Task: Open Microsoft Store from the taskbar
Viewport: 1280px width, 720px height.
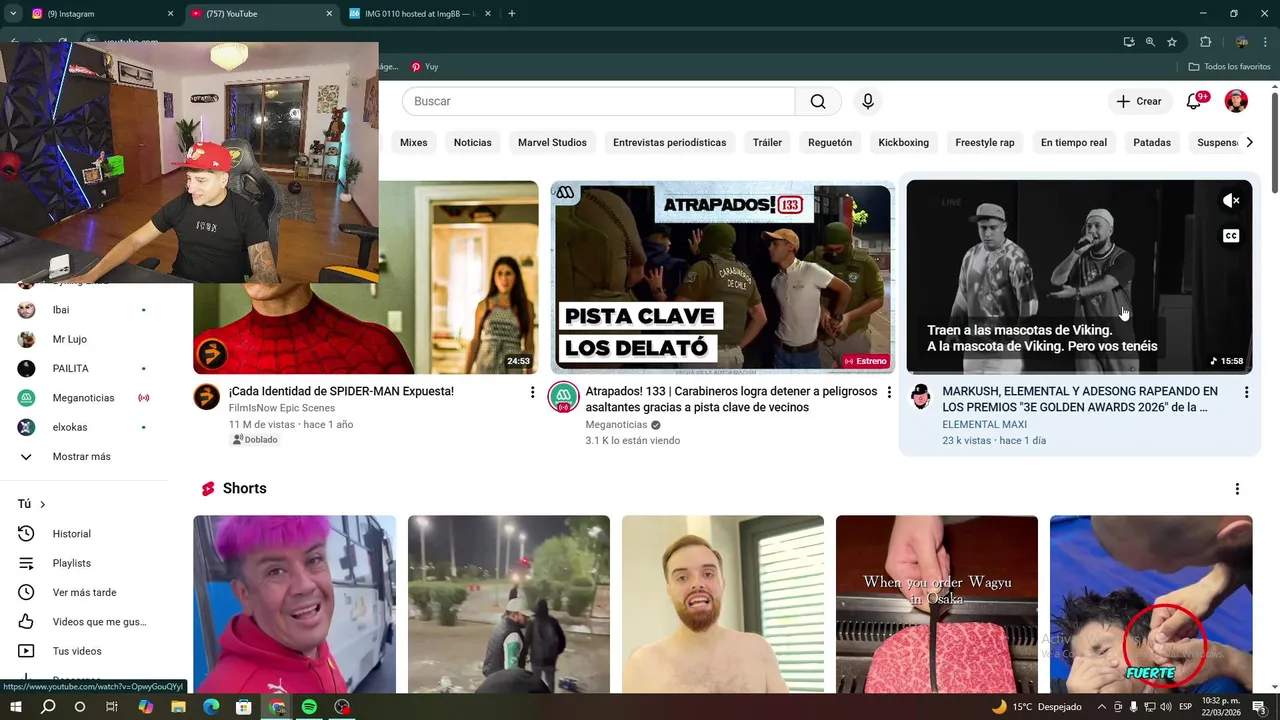Action: pos(244,707)
